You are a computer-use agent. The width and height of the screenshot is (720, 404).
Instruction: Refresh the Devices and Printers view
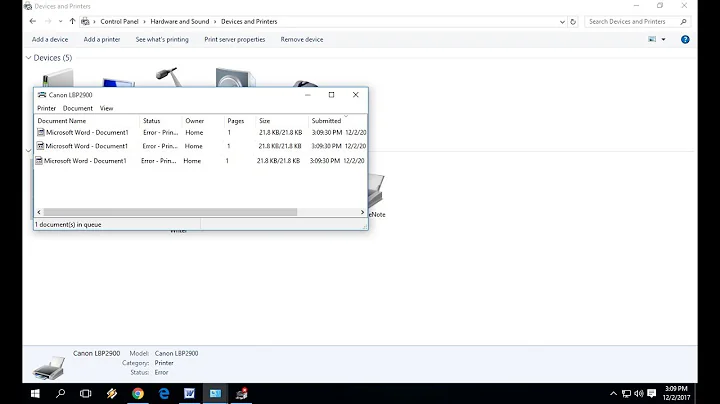573,22
